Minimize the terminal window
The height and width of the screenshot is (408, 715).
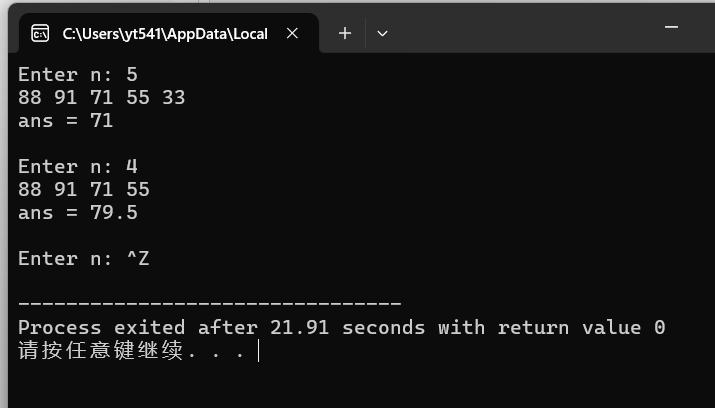tap(671, 27)
